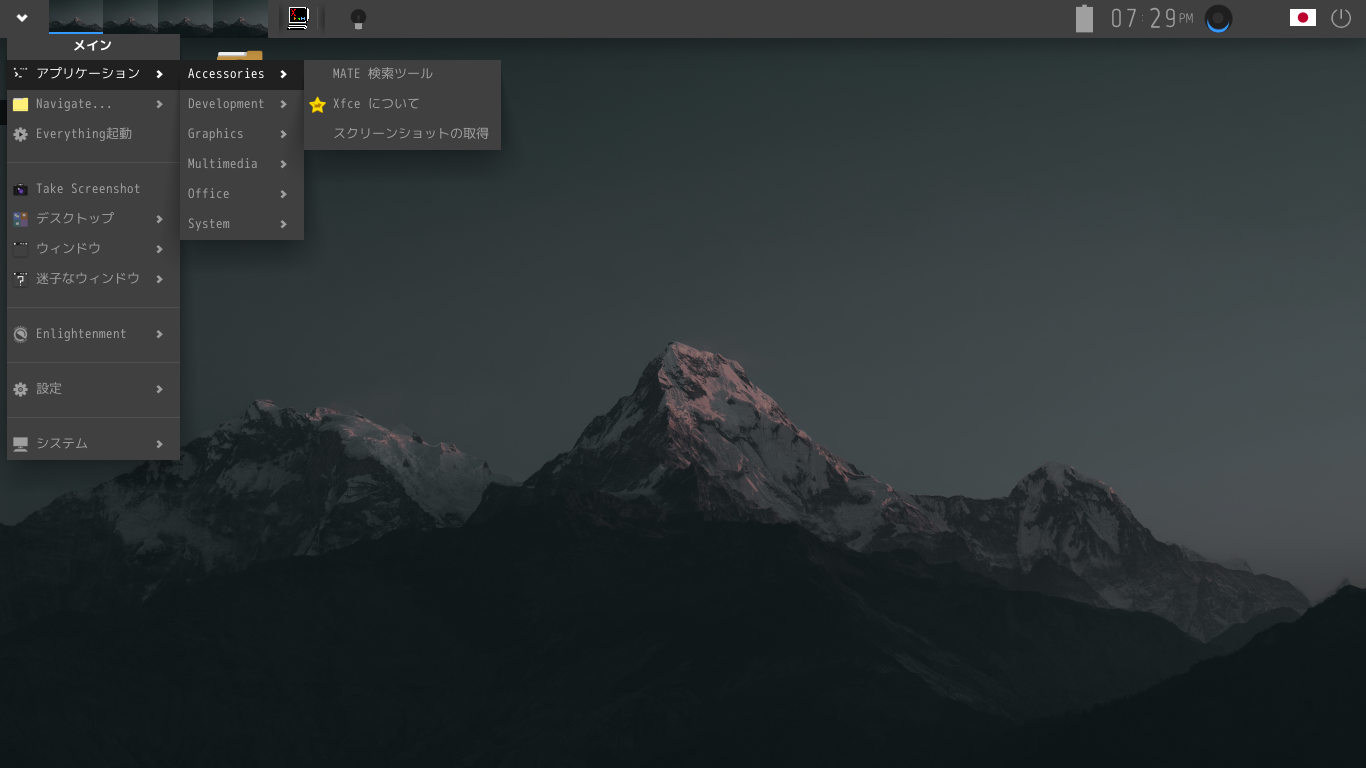Select the Multimedia category
This screenshot has width=1366, height=768.
pyautogui.click(x=242, y=164)
